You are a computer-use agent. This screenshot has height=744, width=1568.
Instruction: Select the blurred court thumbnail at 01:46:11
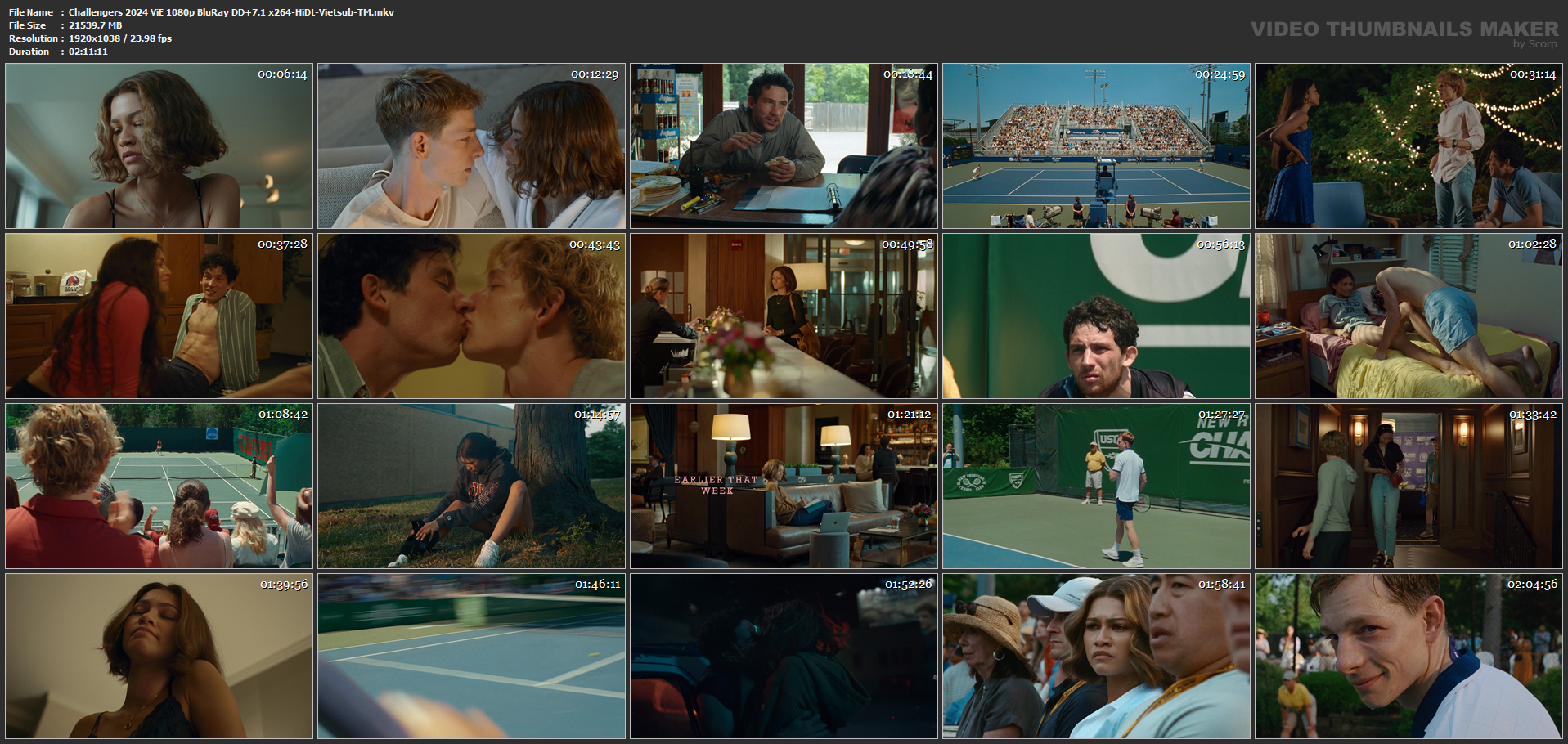tap(472, 656)
